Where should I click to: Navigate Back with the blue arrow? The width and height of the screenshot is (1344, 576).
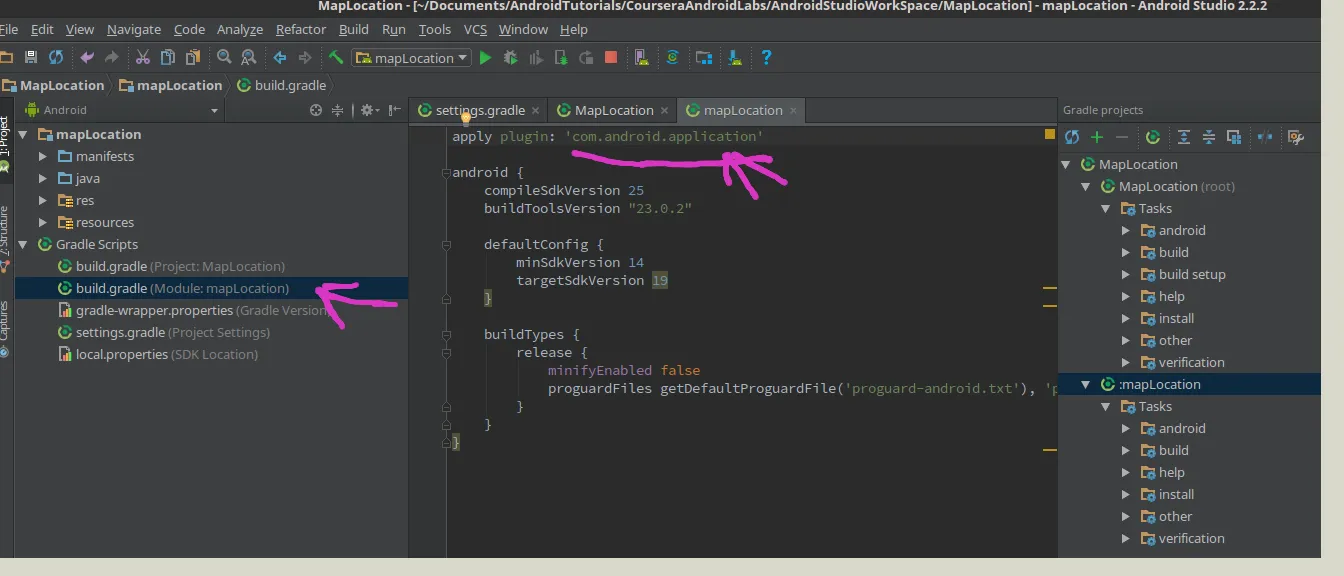click(280, 58)
